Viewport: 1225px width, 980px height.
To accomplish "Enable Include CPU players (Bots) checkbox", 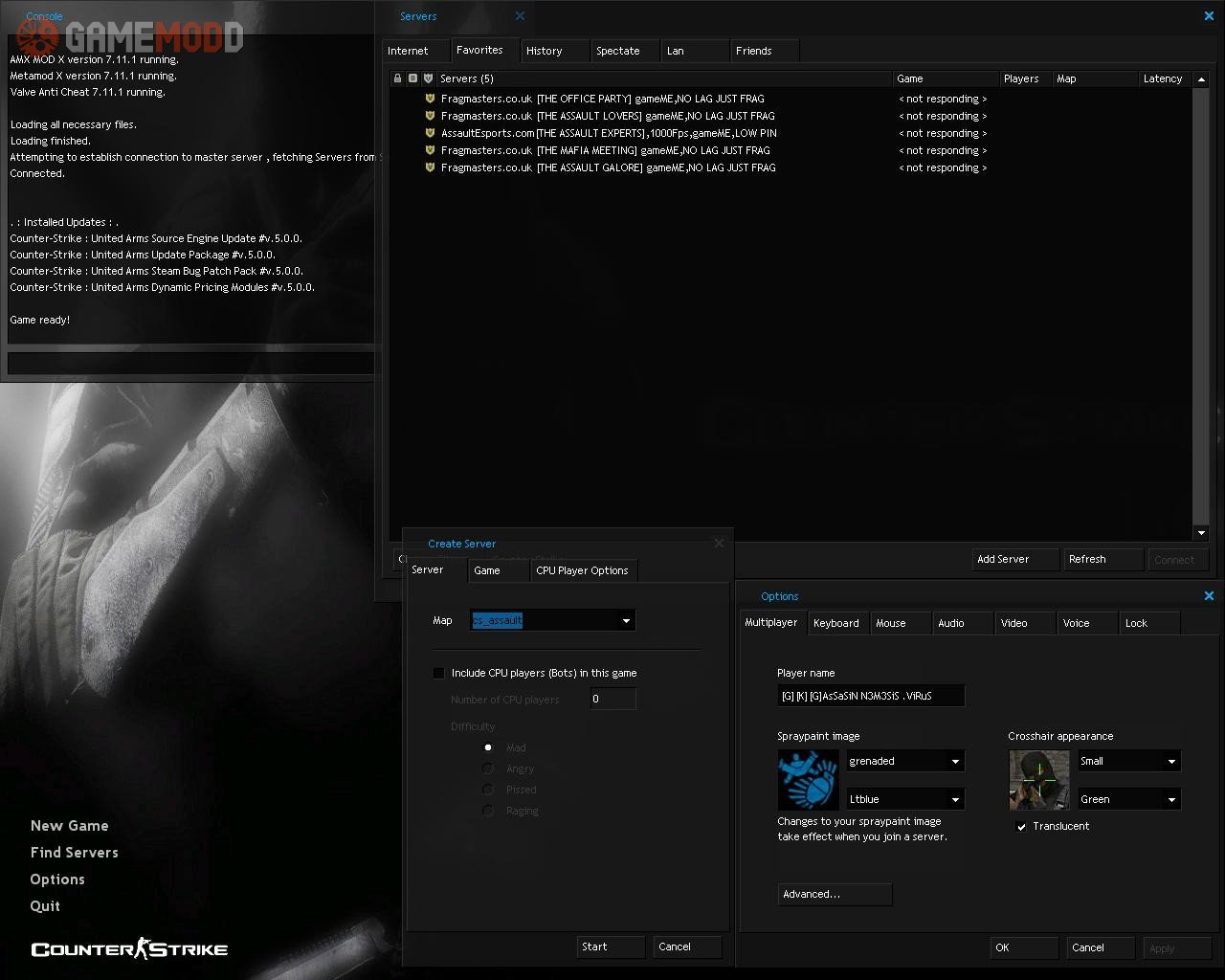I will coord(439,673).
